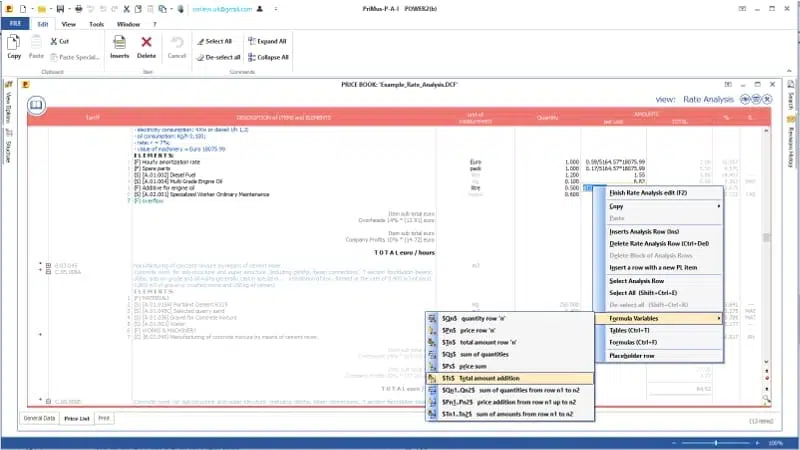Screen dimensions: 800x450
Task: Open the dropdown arrow next to the Save icon
Action: point(69,9)
